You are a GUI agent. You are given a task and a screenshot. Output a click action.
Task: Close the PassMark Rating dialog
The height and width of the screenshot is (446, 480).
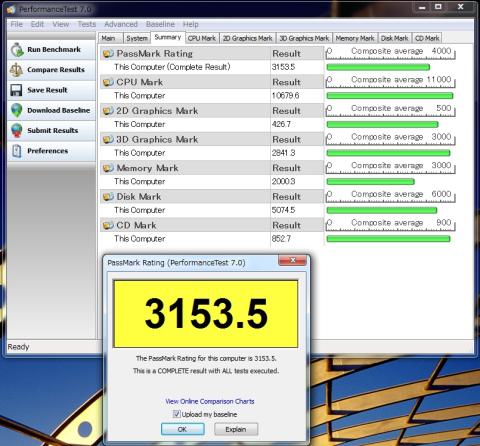(x=292, y=260)
